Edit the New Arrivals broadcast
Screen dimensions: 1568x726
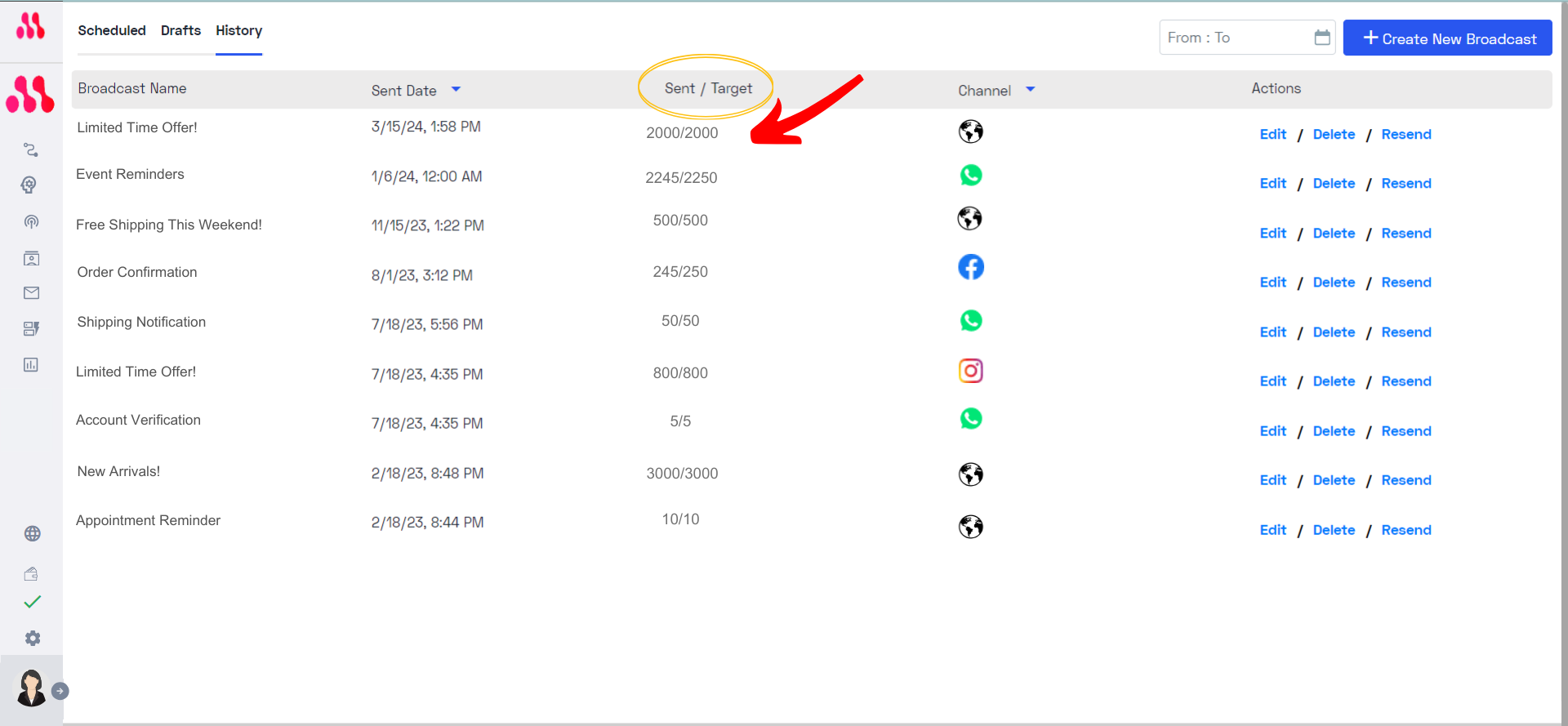coord(1272,479)
